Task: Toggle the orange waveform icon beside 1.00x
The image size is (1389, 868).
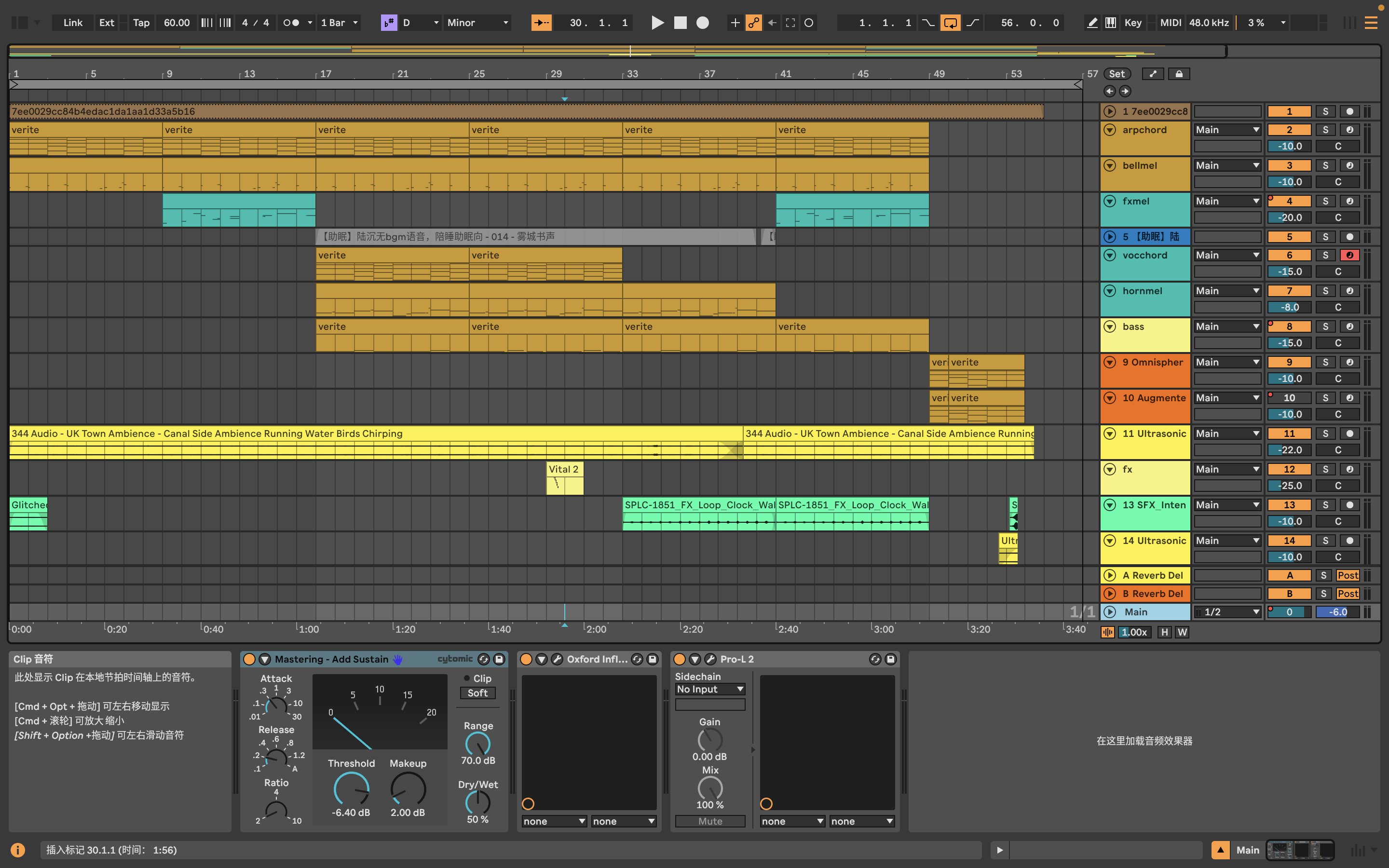Action: pyautogui.click(x=1108, y=632)
